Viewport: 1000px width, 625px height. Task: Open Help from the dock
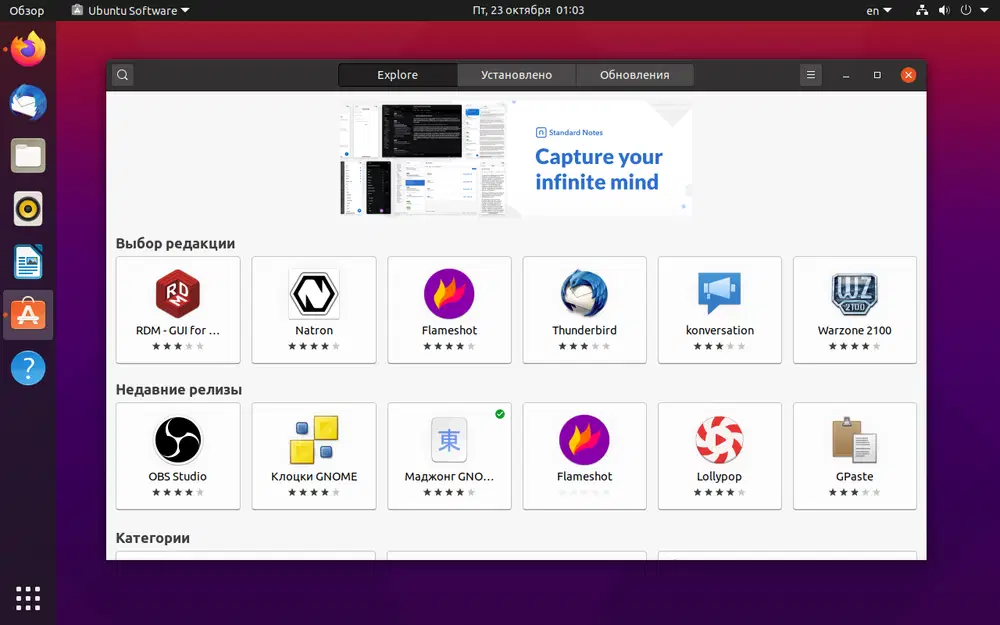[28, 368]
